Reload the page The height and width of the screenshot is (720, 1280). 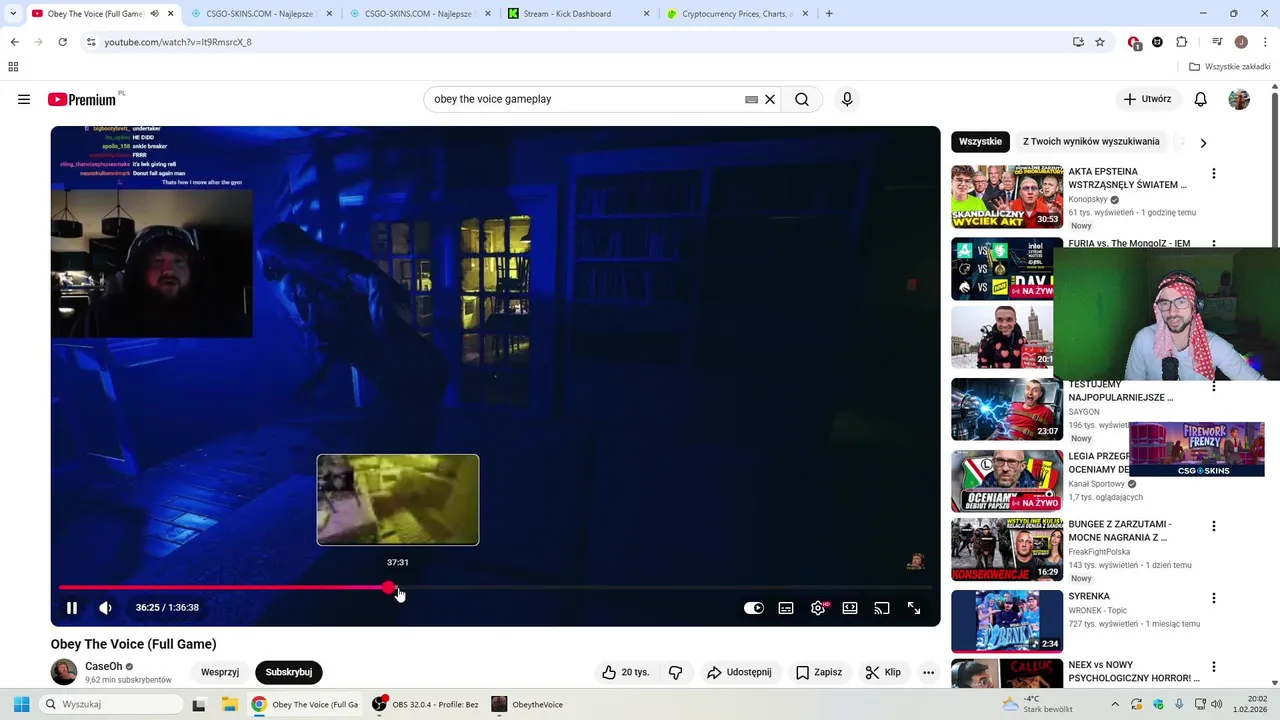[62, 42]
